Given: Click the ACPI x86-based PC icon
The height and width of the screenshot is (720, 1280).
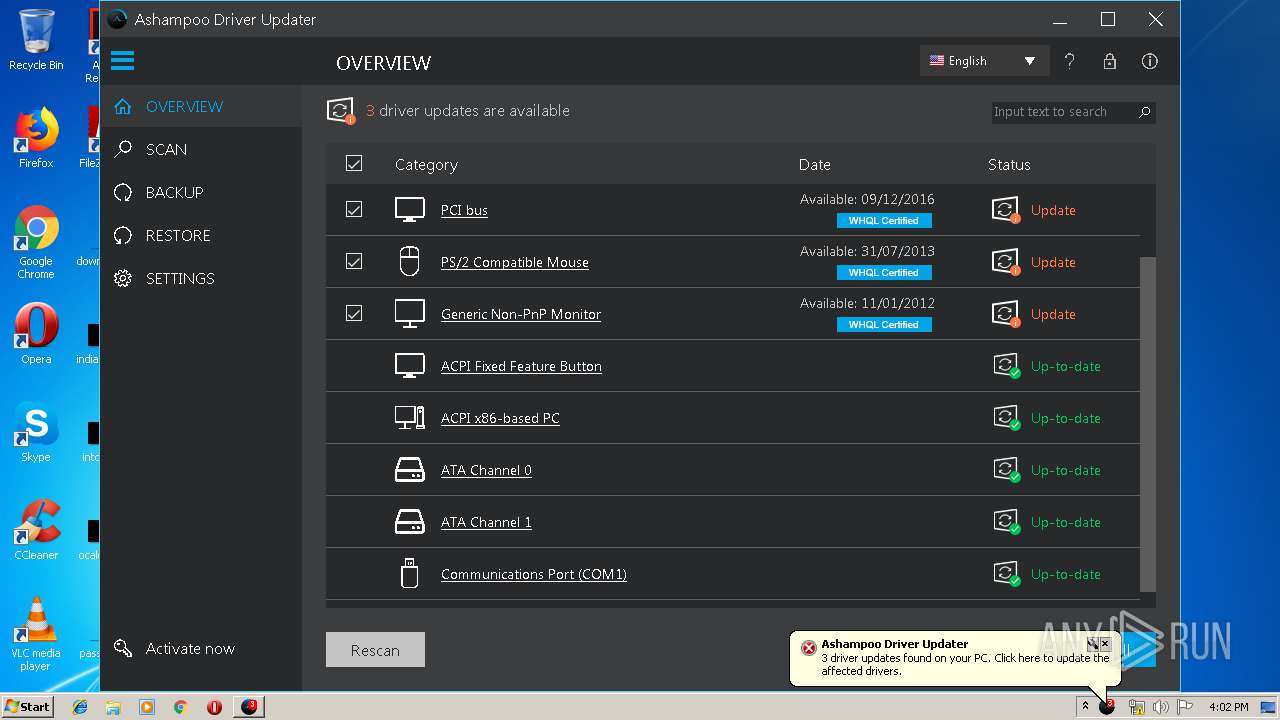Looking at the screenshot, I should [410, 418].
